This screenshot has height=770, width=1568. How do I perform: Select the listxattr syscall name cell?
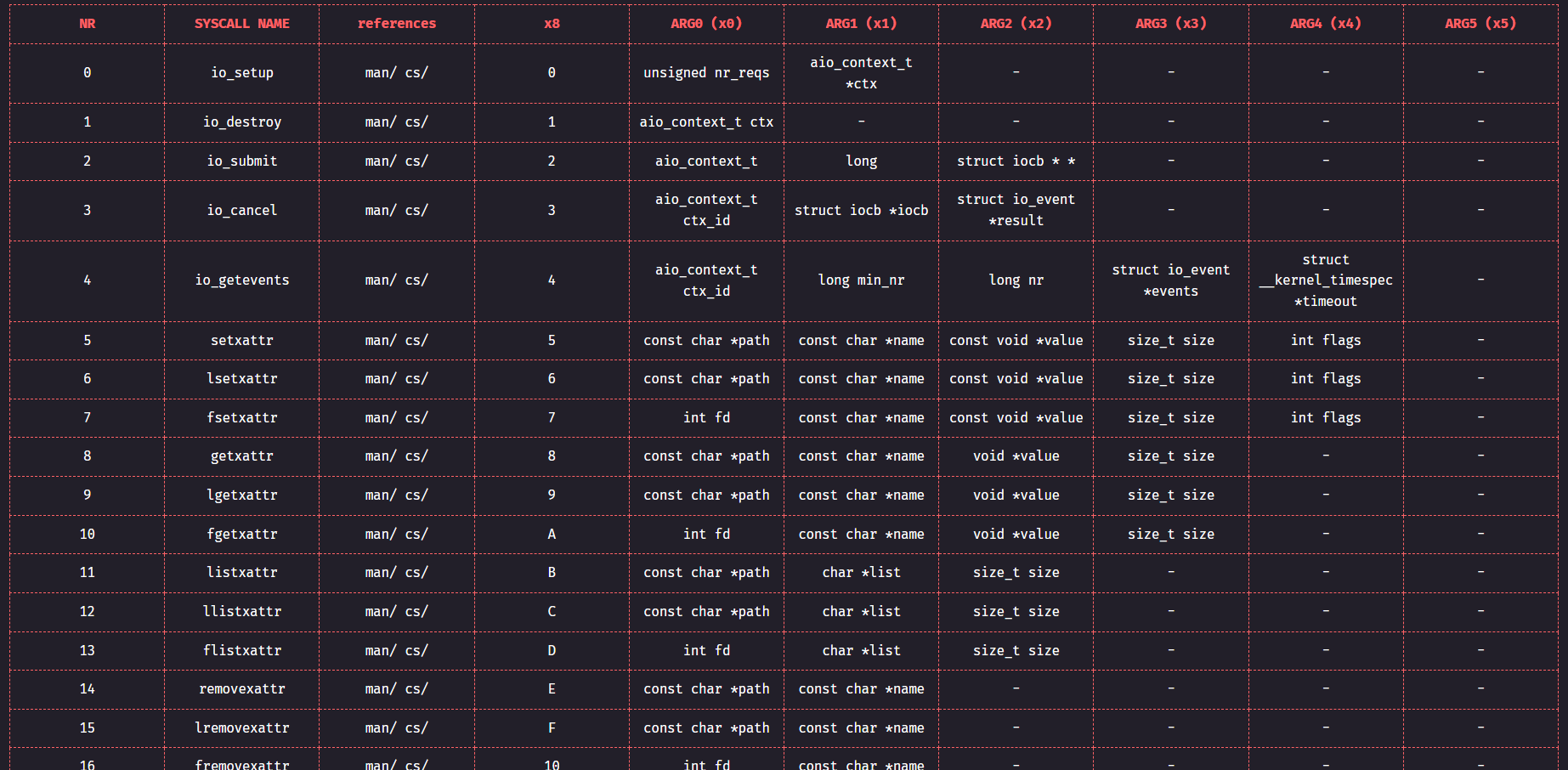coord(242,573)
